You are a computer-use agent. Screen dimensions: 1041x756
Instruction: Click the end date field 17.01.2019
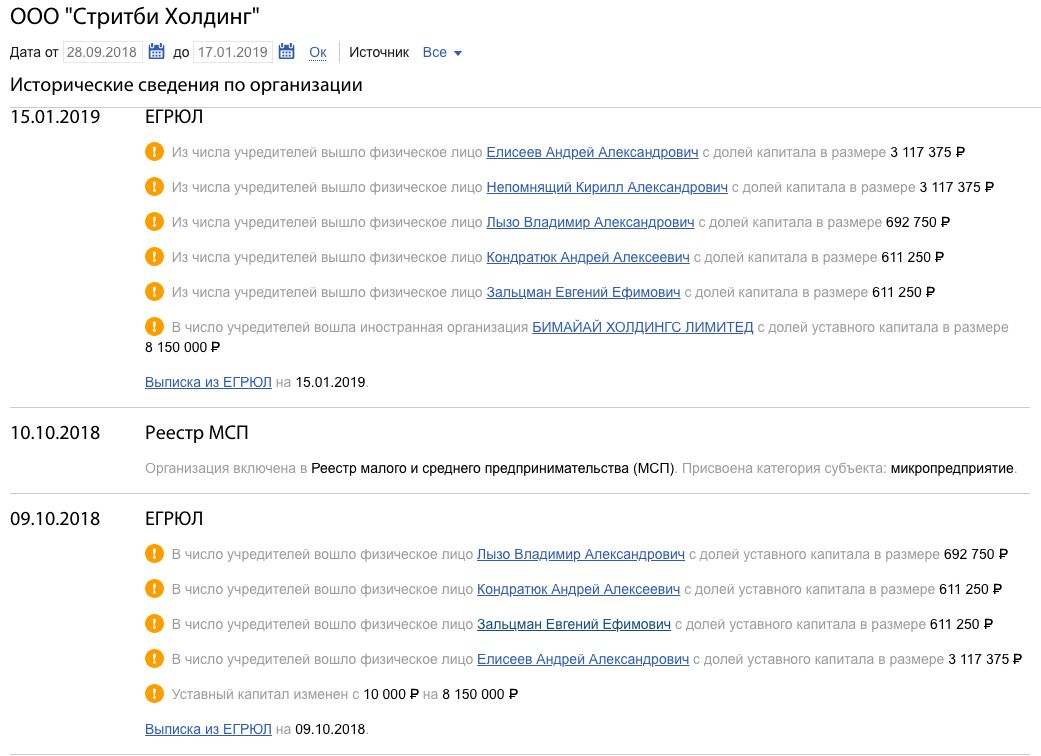(233, 52)
